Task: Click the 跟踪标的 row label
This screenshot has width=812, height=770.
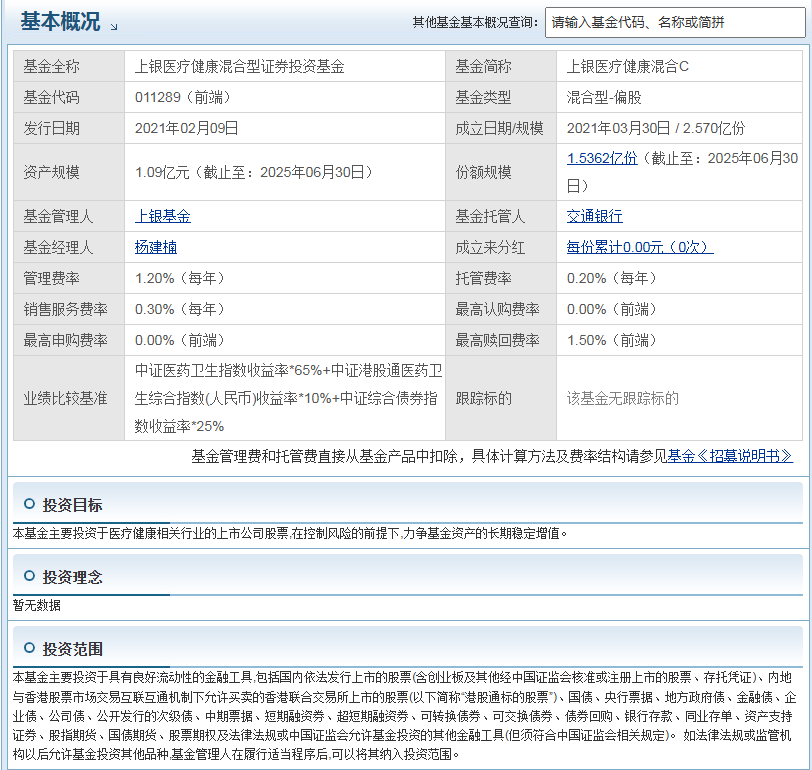Action: (x=483, y=398)
